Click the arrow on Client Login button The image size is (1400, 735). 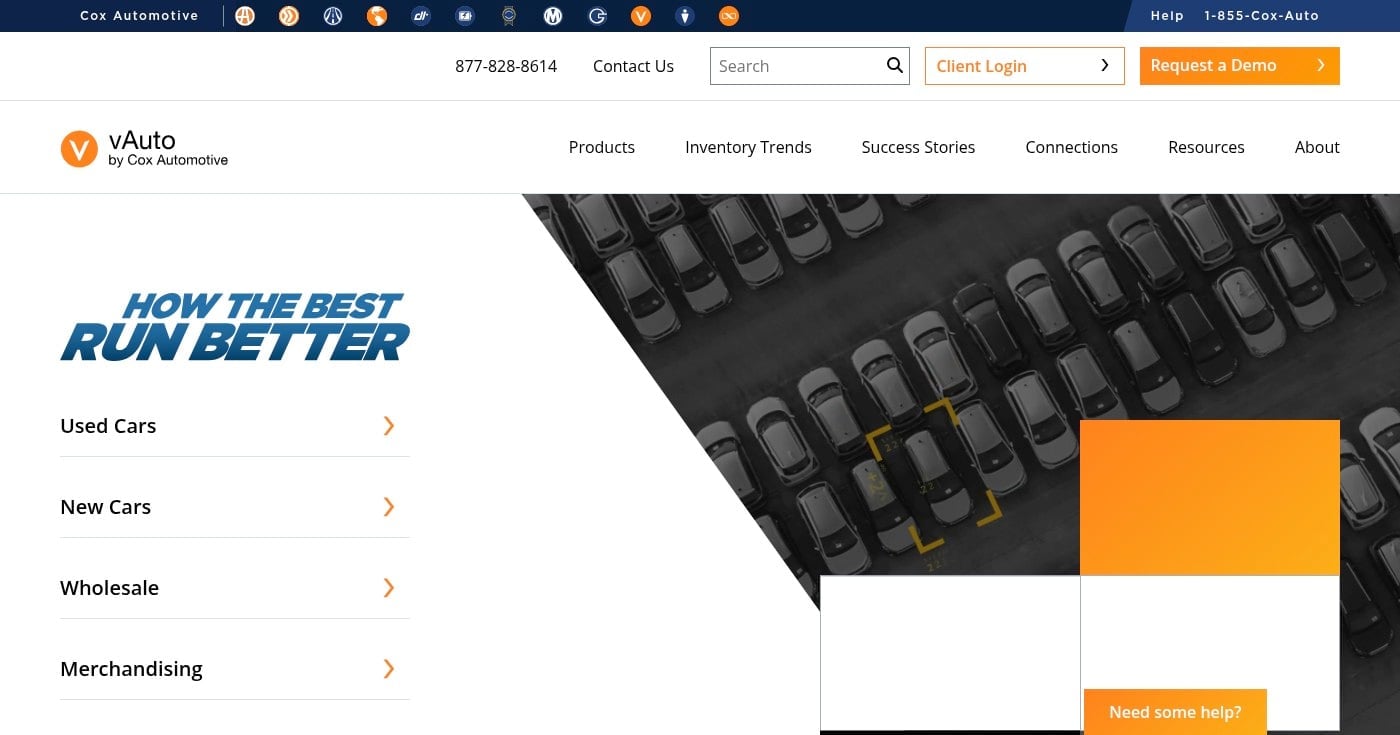click(1105, 65)
